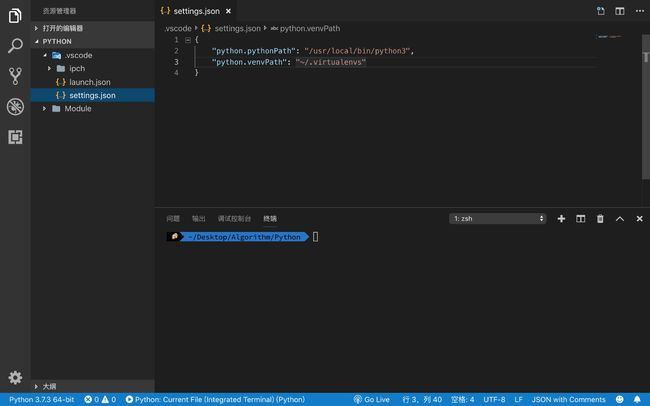Click the "/usr/local/bin/python3" string value
This screenshot has height=406, width=650.
pos(357,51)
